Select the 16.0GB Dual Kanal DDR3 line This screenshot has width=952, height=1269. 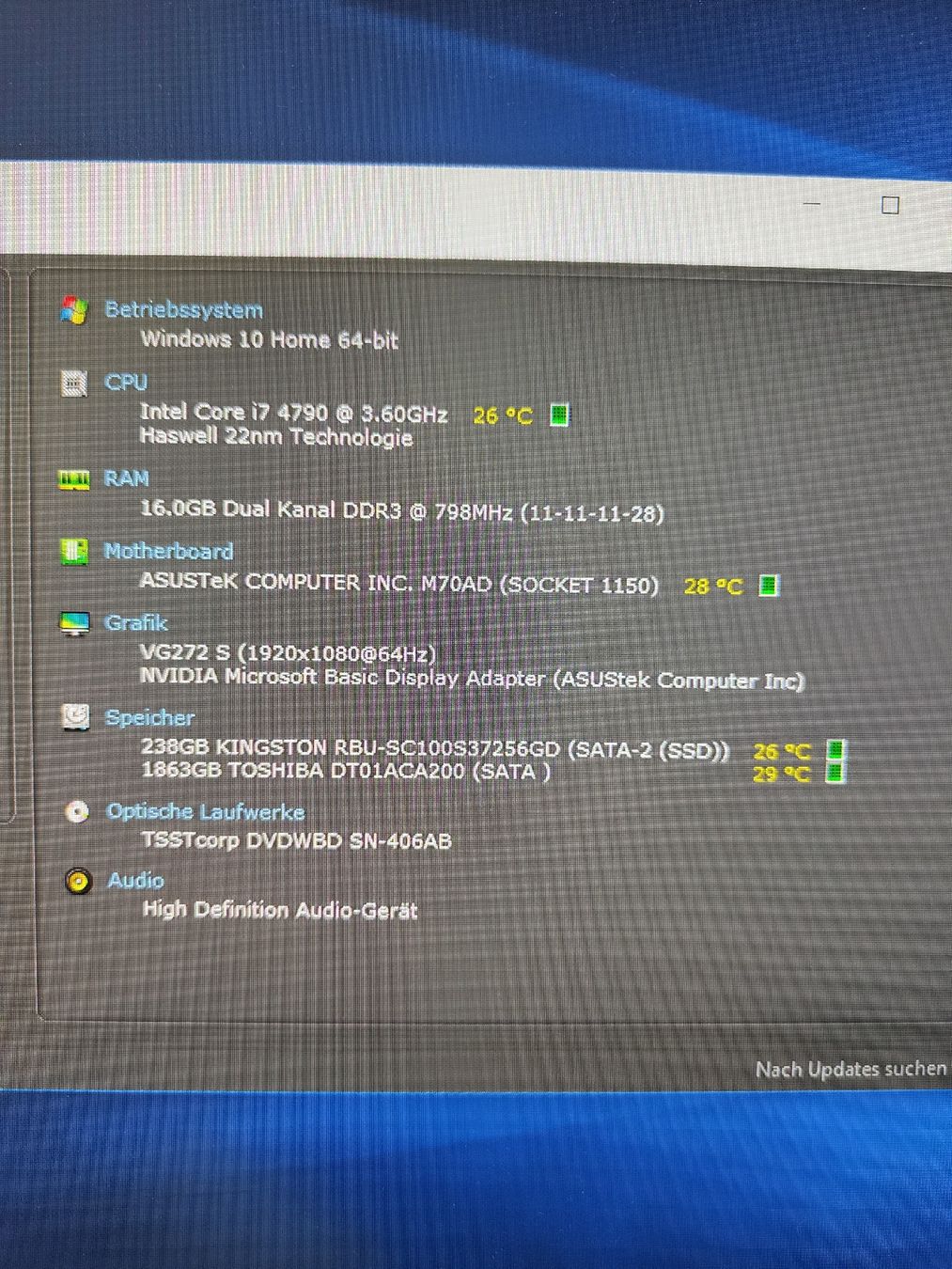pos(402,511)
